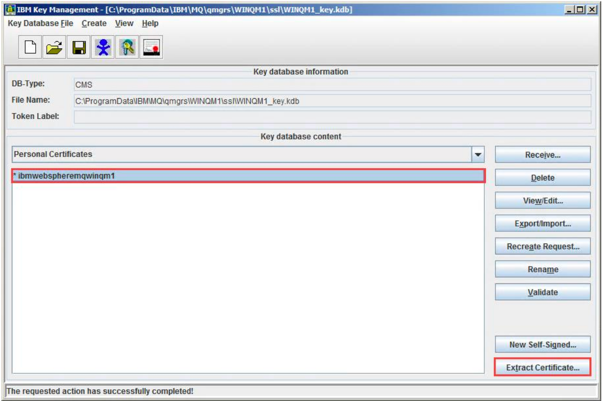Click the key certificate request toolbar icon
The image size is (610, 401).
click(127, 47)
